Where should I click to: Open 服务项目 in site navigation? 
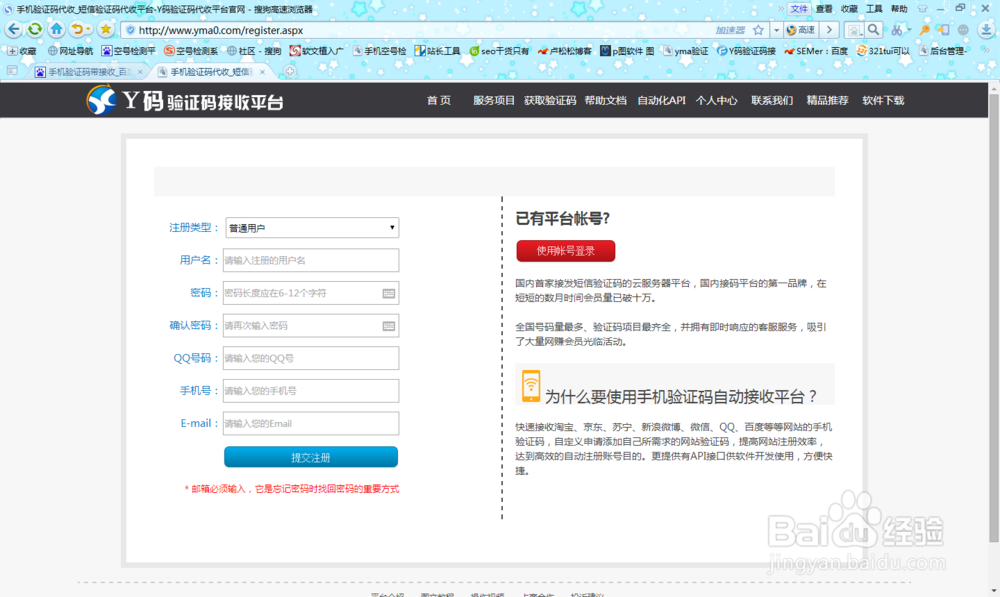[x=494, y=100]
